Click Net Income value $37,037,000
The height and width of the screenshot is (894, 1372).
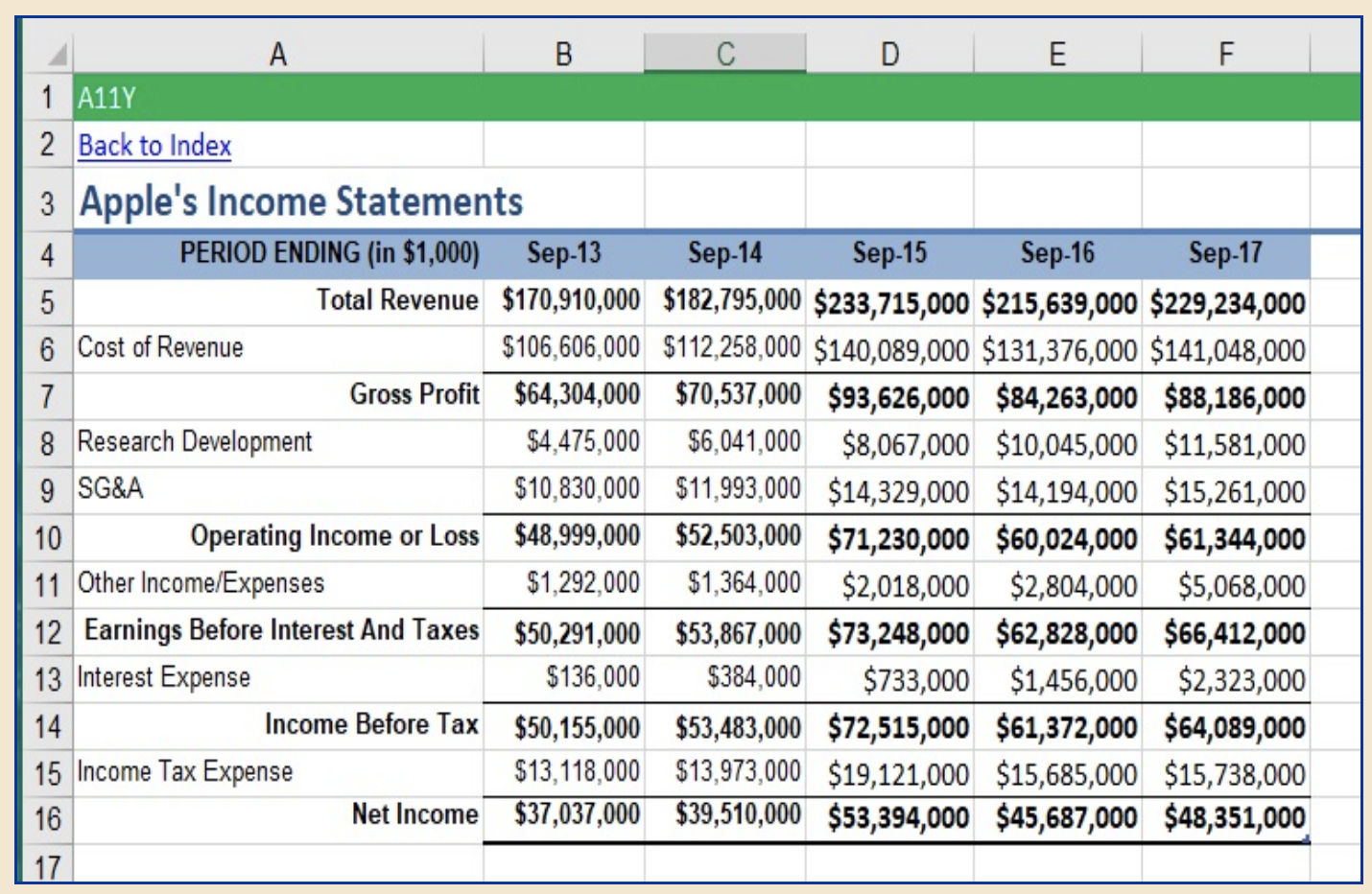click(x=564, y=819)
